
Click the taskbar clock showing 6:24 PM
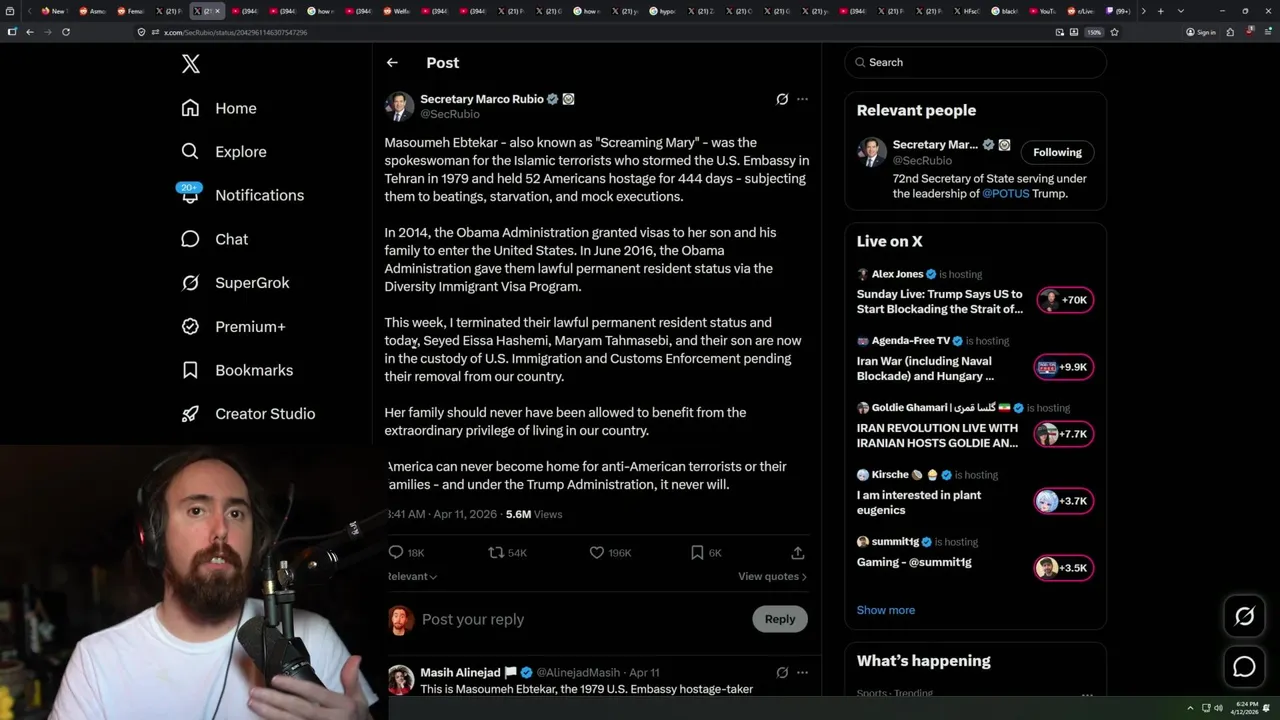1247,707
